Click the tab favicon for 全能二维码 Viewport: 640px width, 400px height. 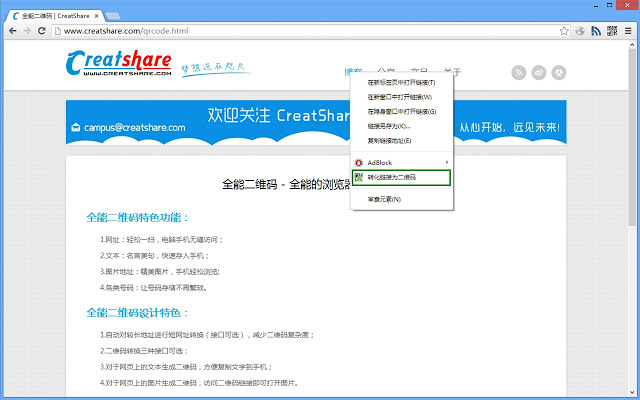click(16, 16)
